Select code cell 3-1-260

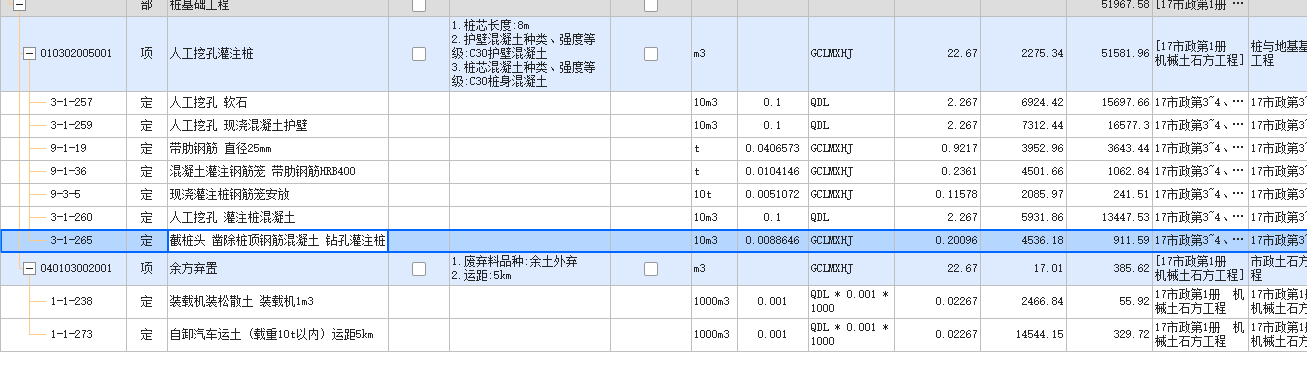71,218
